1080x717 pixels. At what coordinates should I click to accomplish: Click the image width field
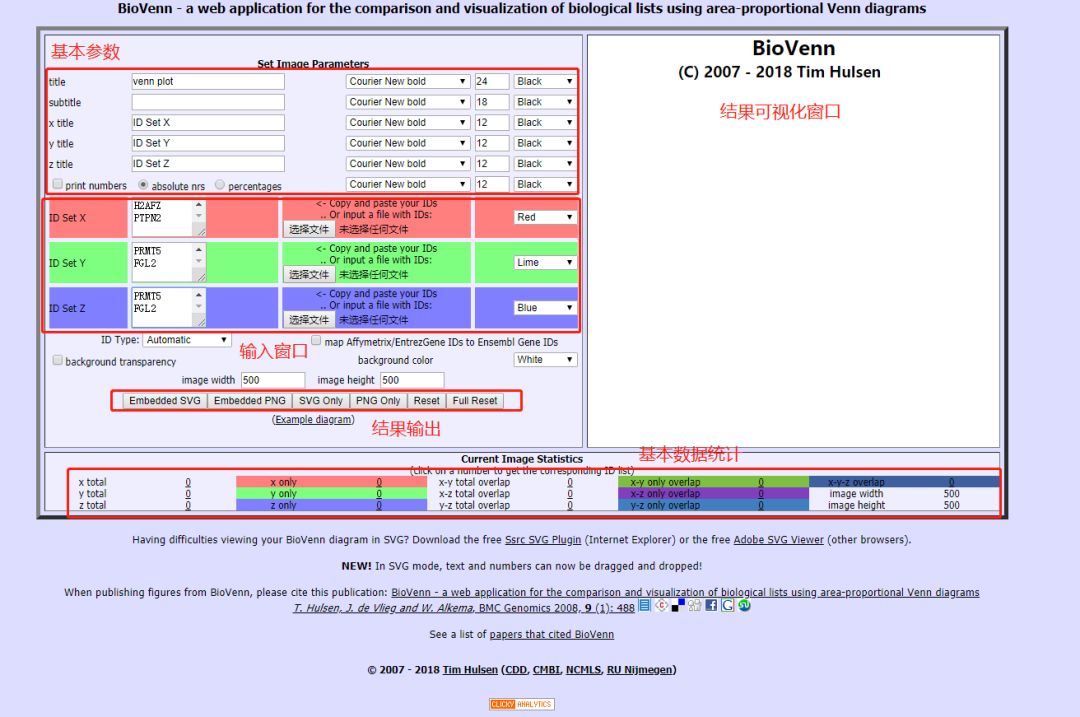[273, 380]
